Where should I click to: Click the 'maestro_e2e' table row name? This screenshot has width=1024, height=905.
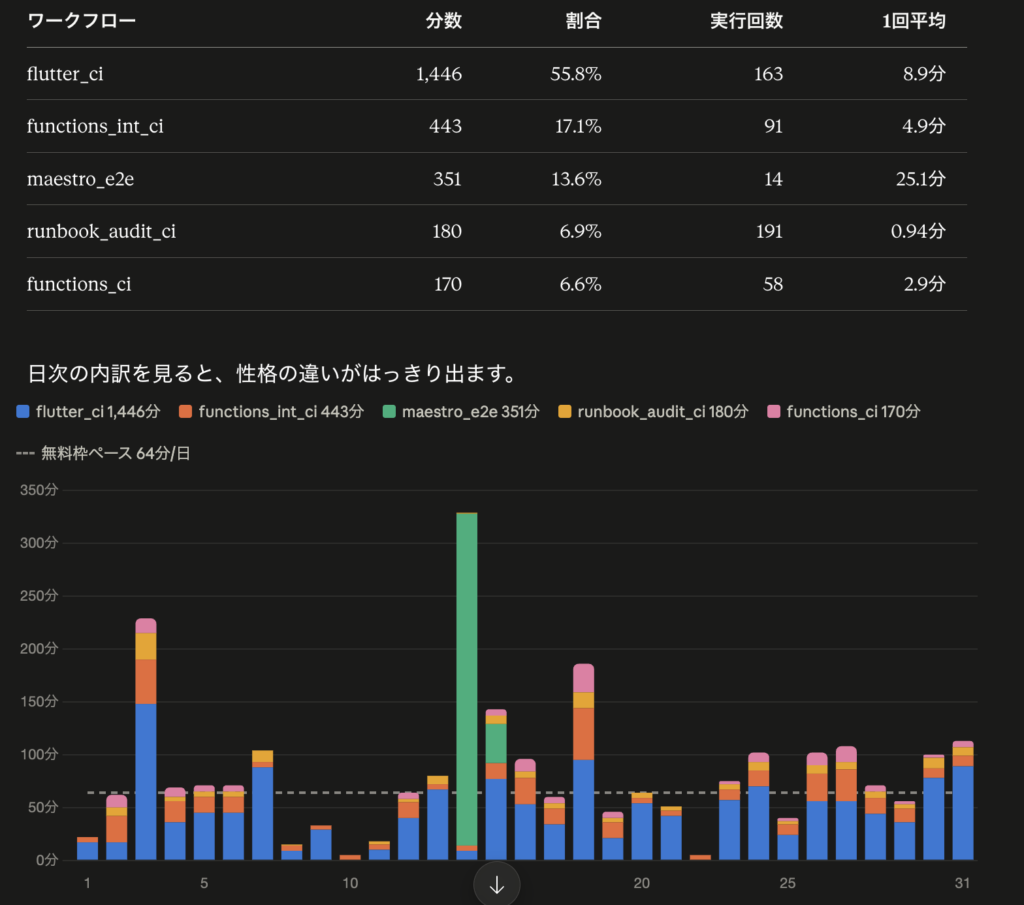click(x=80, y=179)
